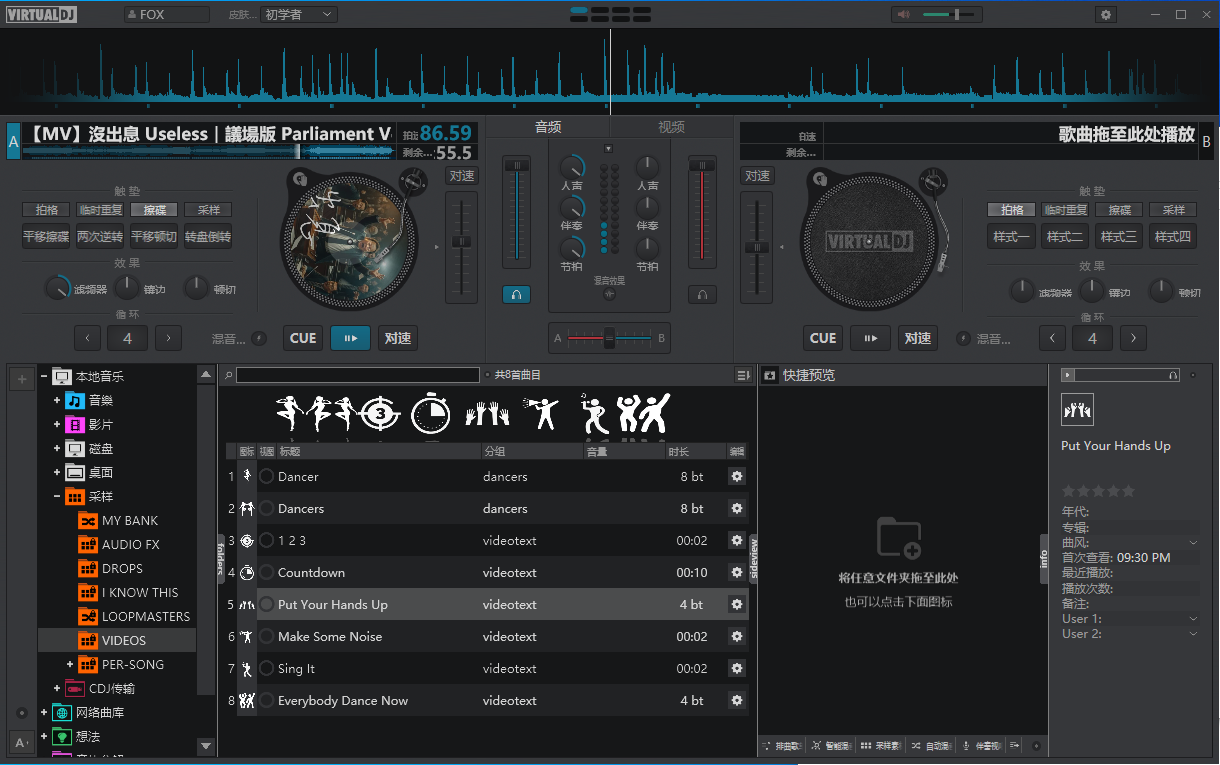Viewport: 1220px width, 765px height.
Task: Select deck A 擦碟 pad mode
Action: (x=154, y=210)
